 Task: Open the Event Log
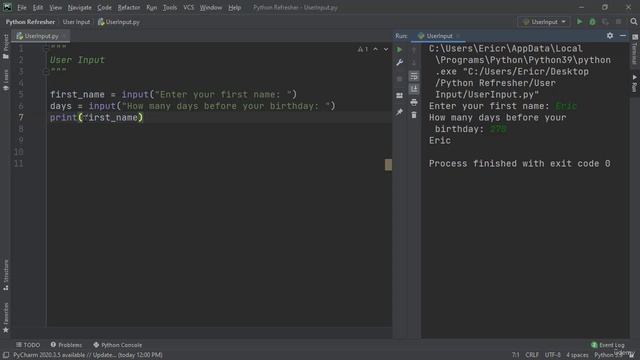tap(608, 345)
